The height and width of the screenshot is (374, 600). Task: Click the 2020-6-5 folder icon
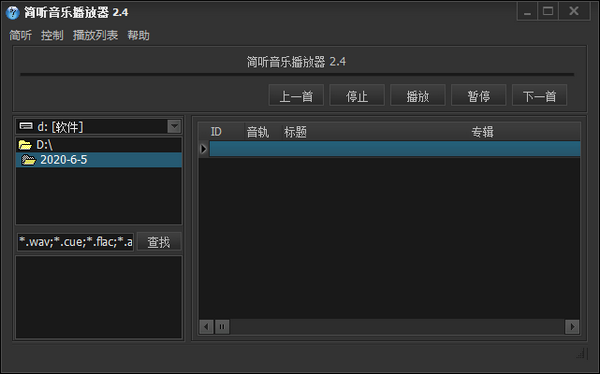(29, 160)
